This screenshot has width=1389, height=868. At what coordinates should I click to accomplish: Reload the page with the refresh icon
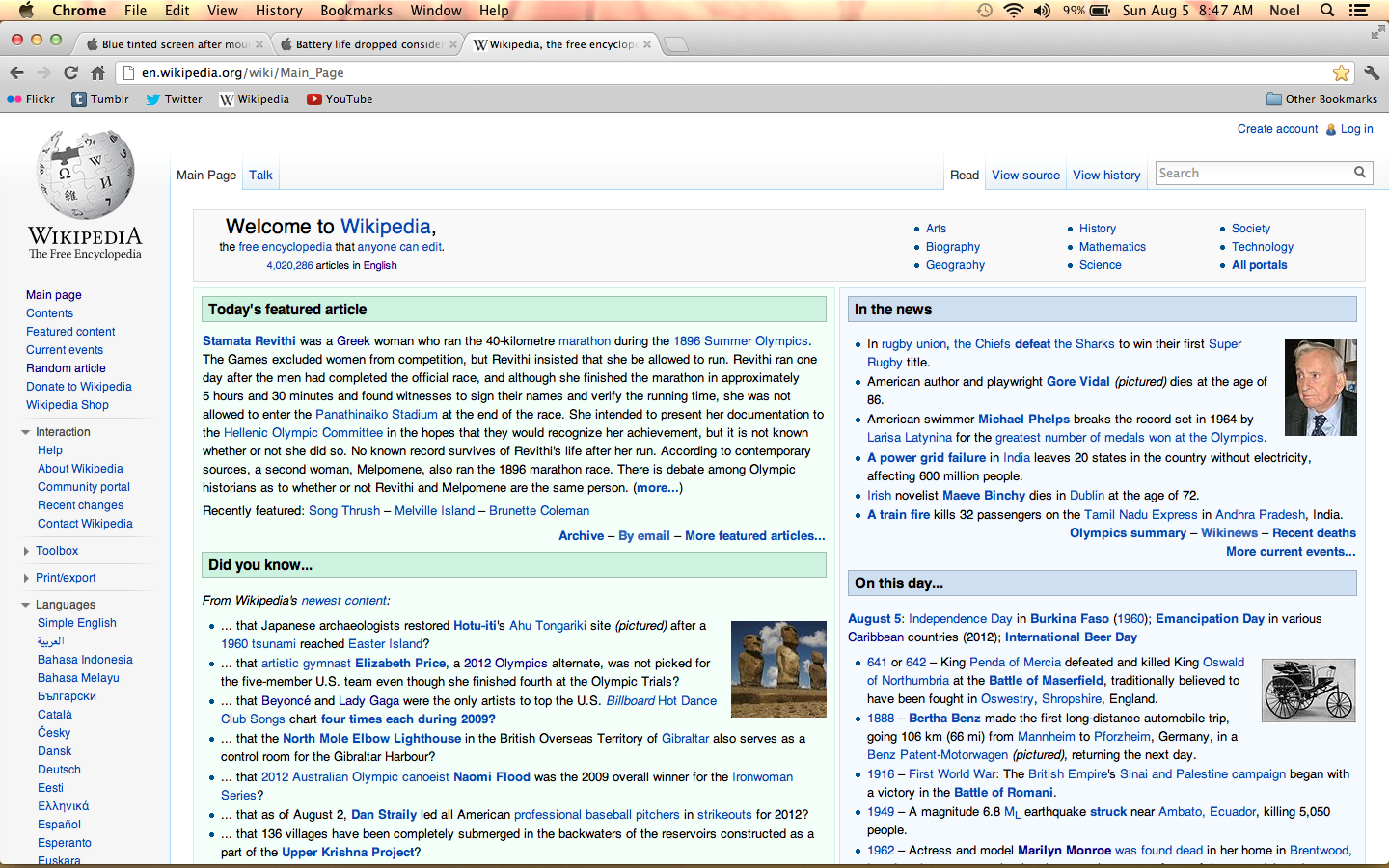coord(70,72)
